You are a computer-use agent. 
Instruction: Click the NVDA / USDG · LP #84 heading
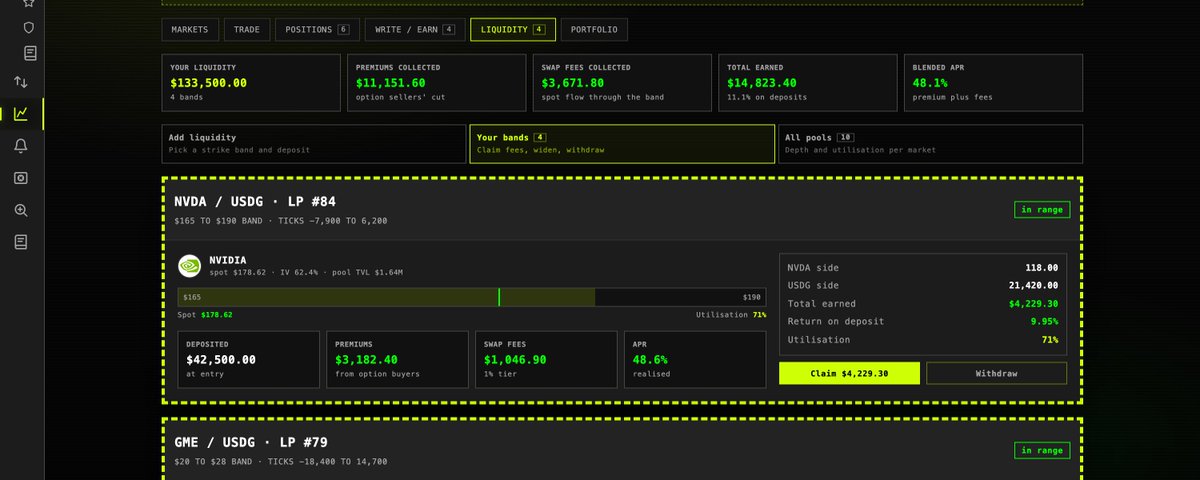255,202
